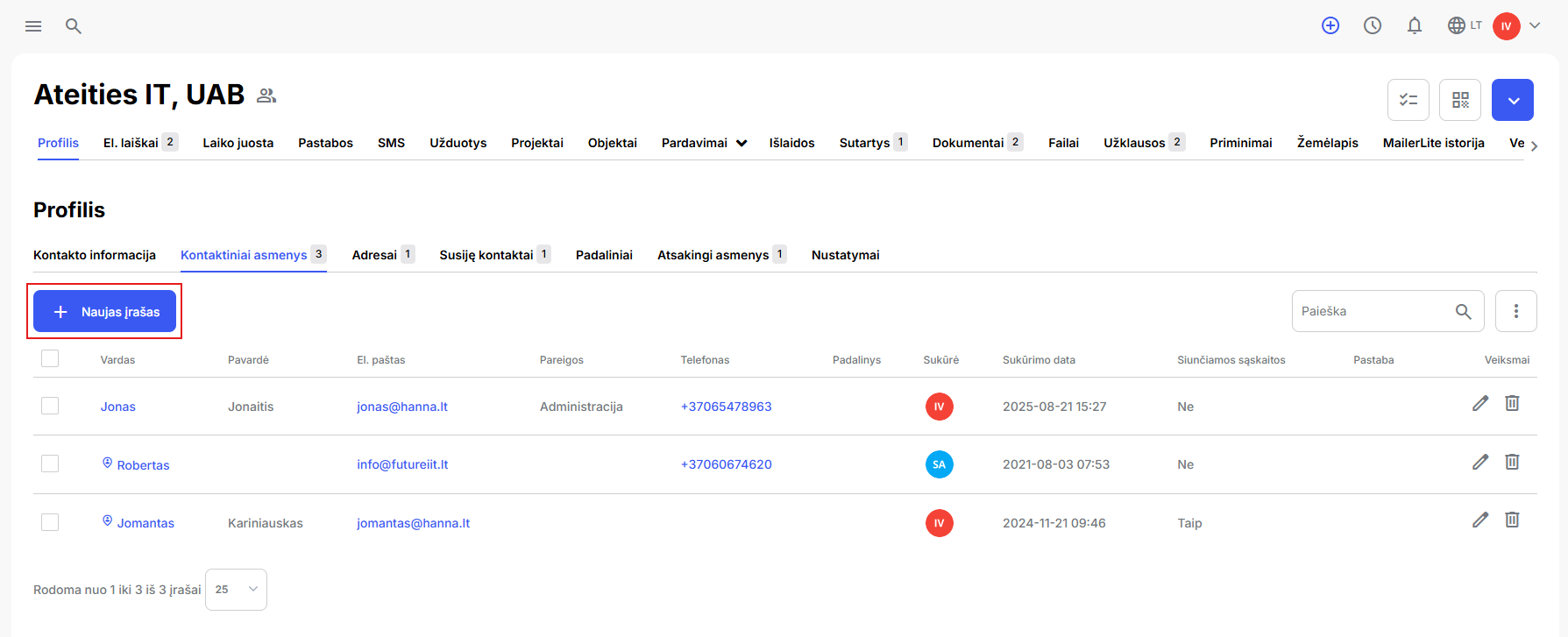
Task: Go to the Dokumentai tab
Action: tap(977, 143)
